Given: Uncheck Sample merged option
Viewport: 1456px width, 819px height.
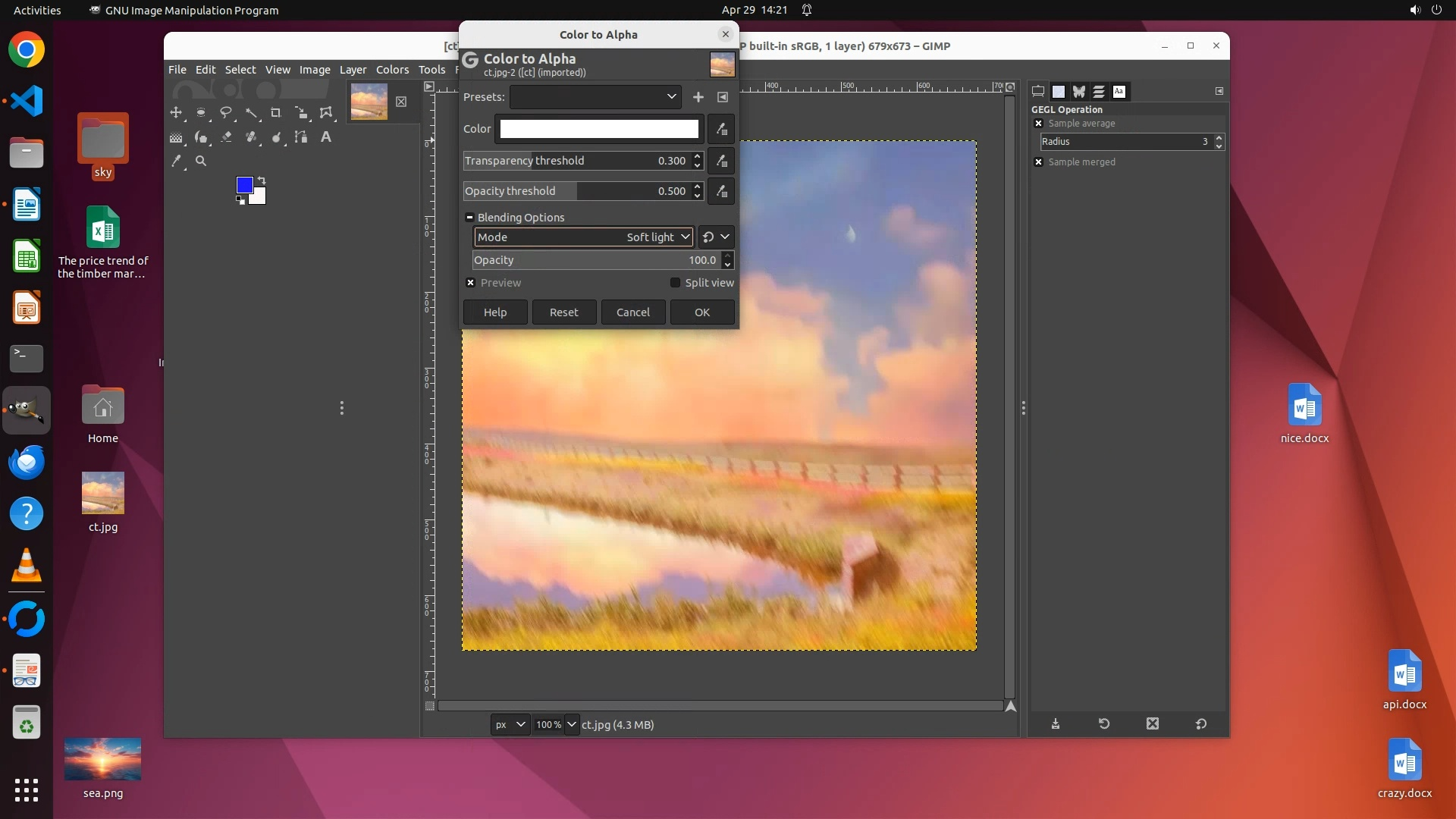Looking at the screenshot, I should [1039, 162].
